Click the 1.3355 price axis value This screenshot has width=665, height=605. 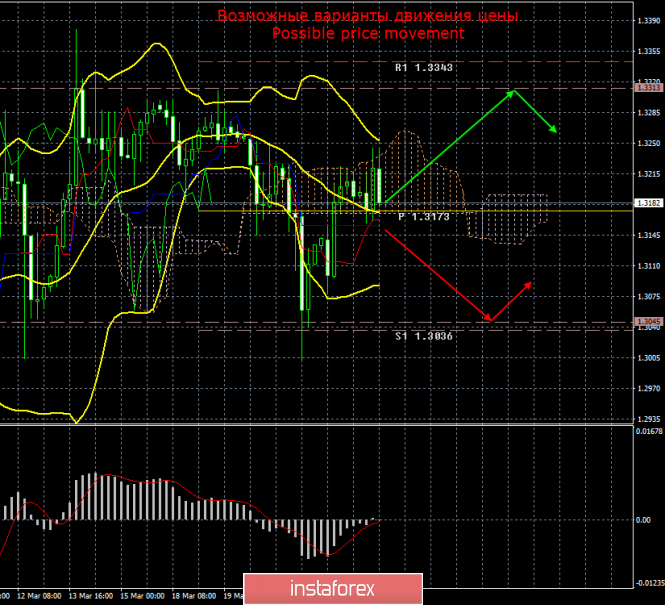(x=649, y=51)
